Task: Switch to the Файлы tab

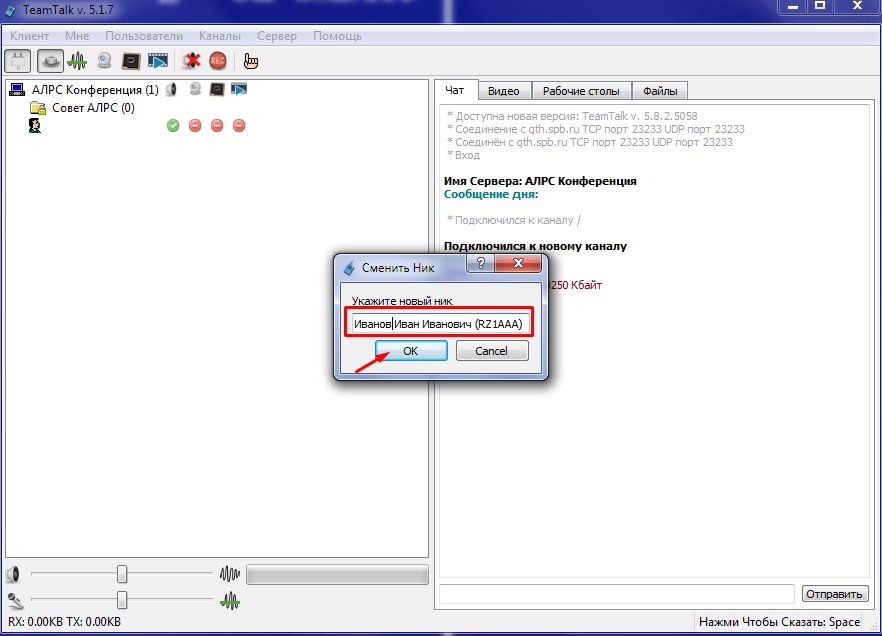Action: [x=660, y=91]
